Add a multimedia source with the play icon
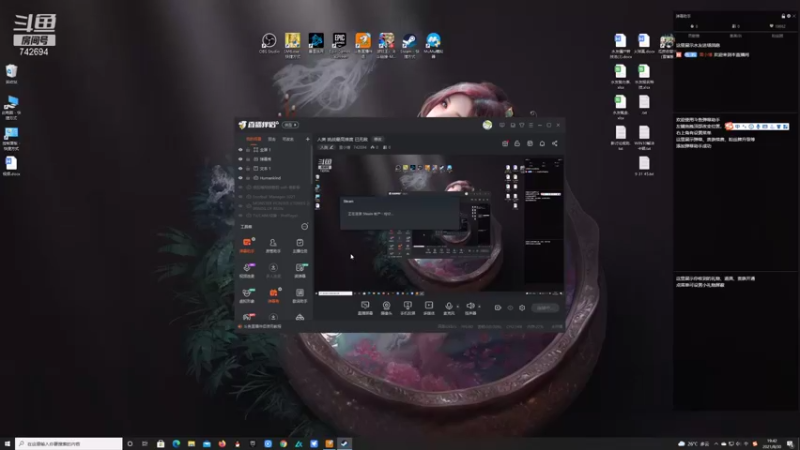The width and height of the screenshot is (800, 450). [429, 306]
